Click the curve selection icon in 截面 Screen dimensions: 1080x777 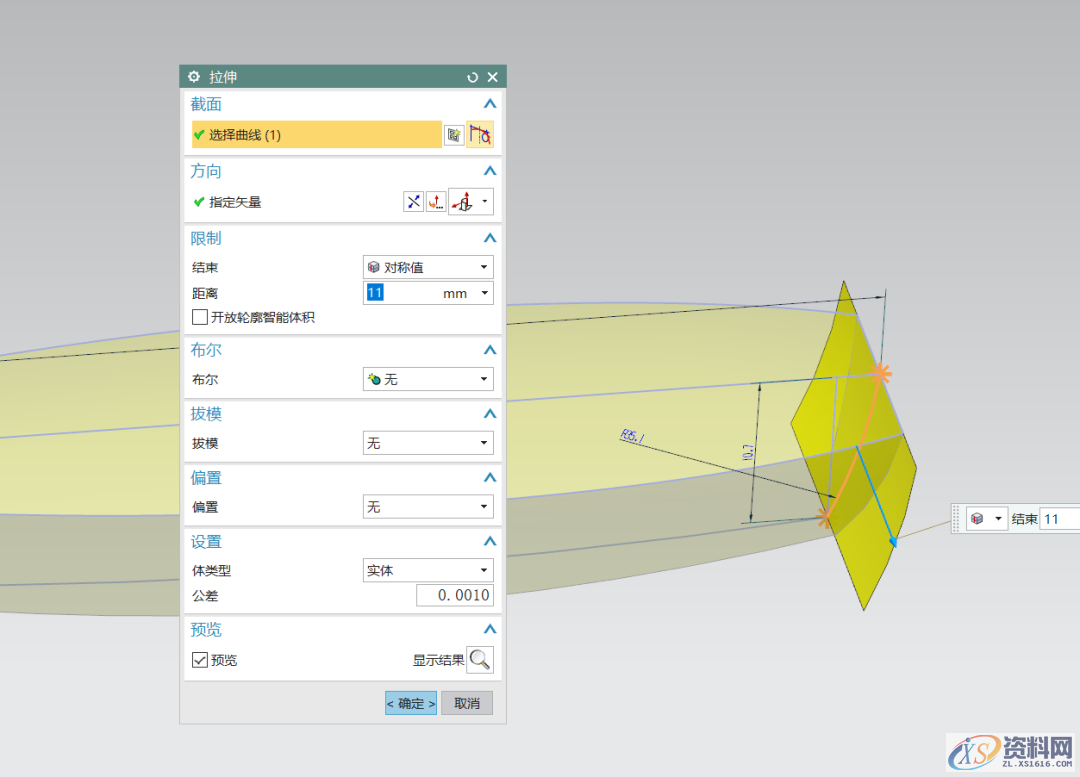point(480,135)
